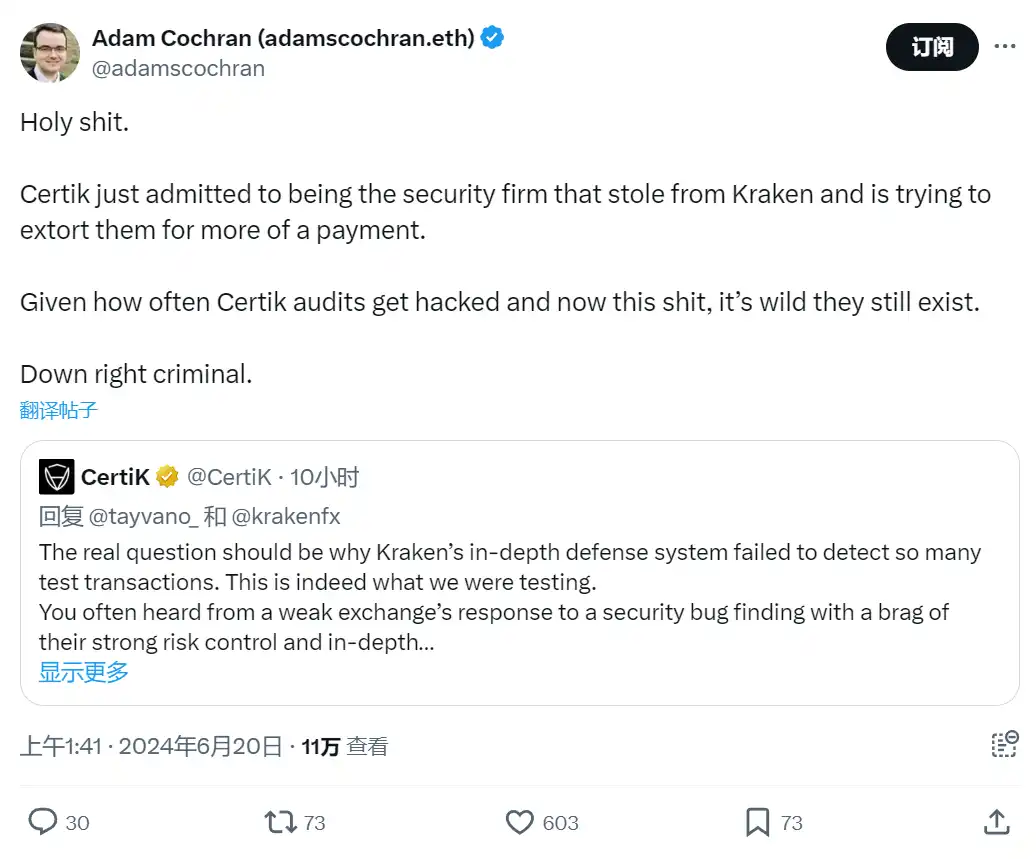Click the CertiK shield logo avatar

[57, 477]
